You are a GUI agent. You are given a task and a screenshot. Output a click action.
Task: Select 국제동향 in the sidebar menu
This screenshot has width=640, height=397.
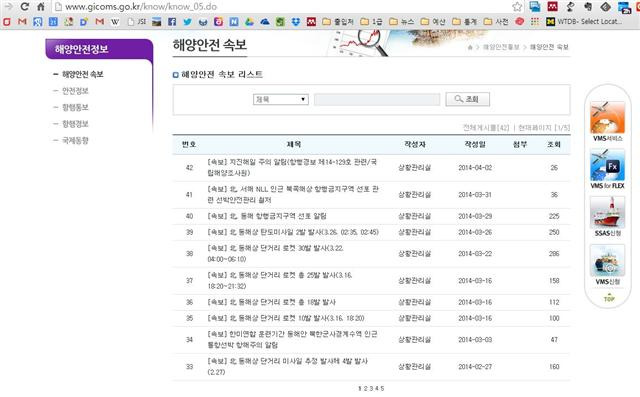(75, 140)
